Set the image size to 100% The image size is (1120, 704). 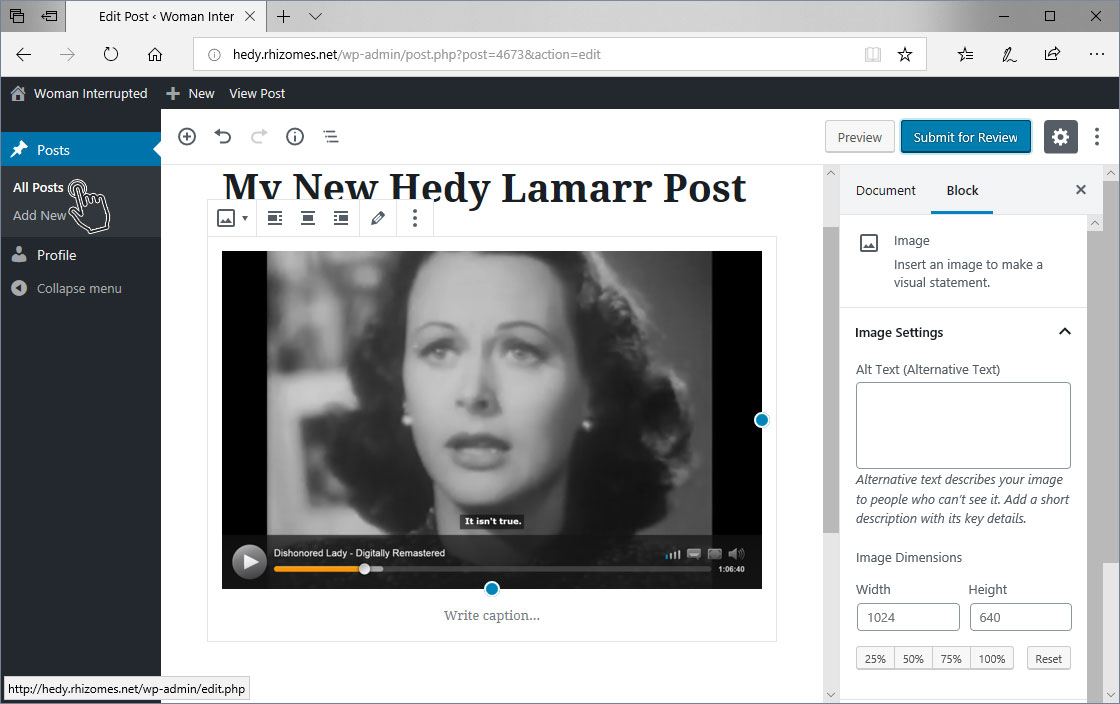coord(991,658)
